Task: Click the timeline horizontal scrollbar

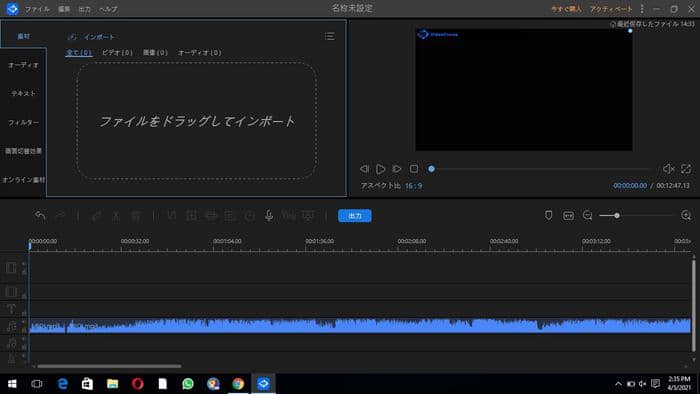Action: 109,366
